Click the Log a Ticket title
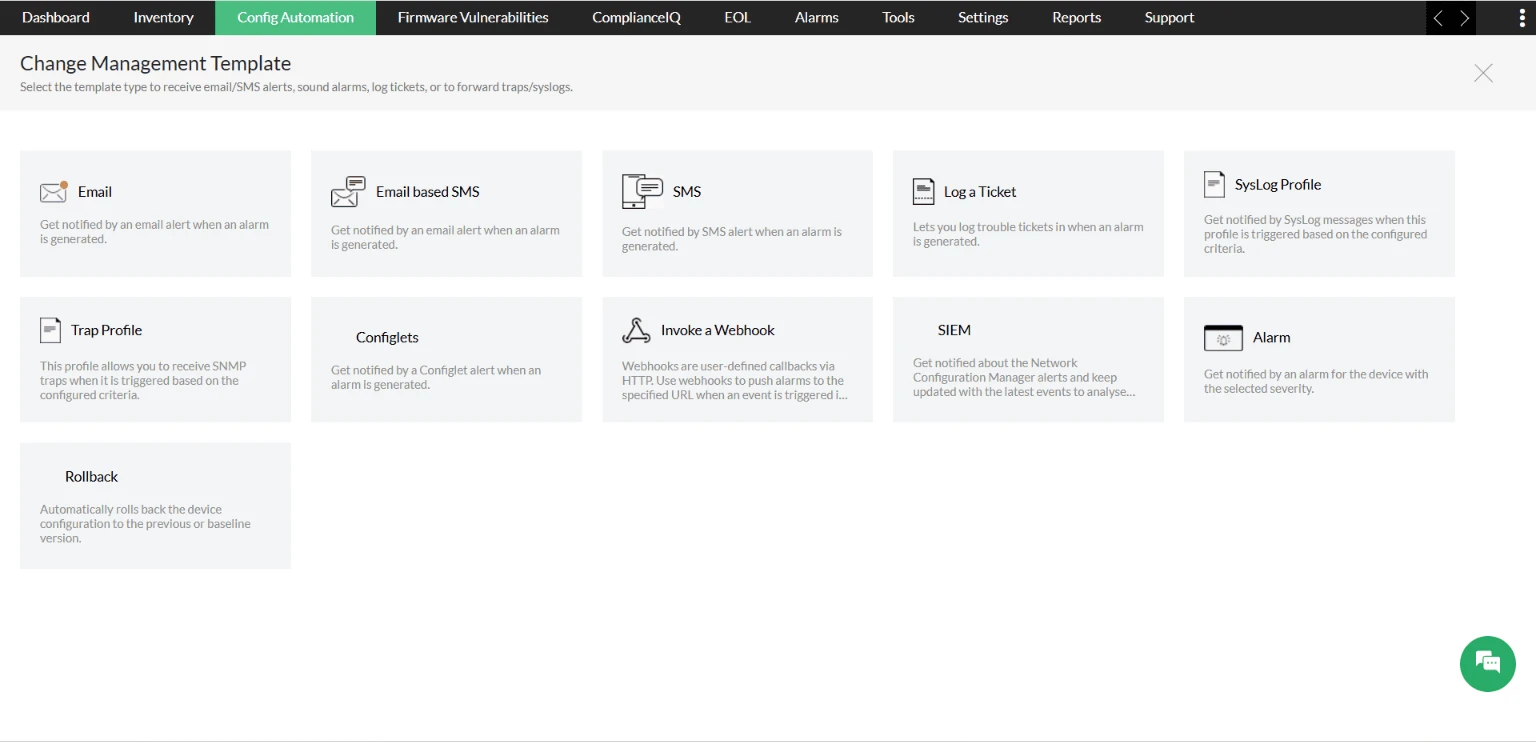 click(980, 192)
